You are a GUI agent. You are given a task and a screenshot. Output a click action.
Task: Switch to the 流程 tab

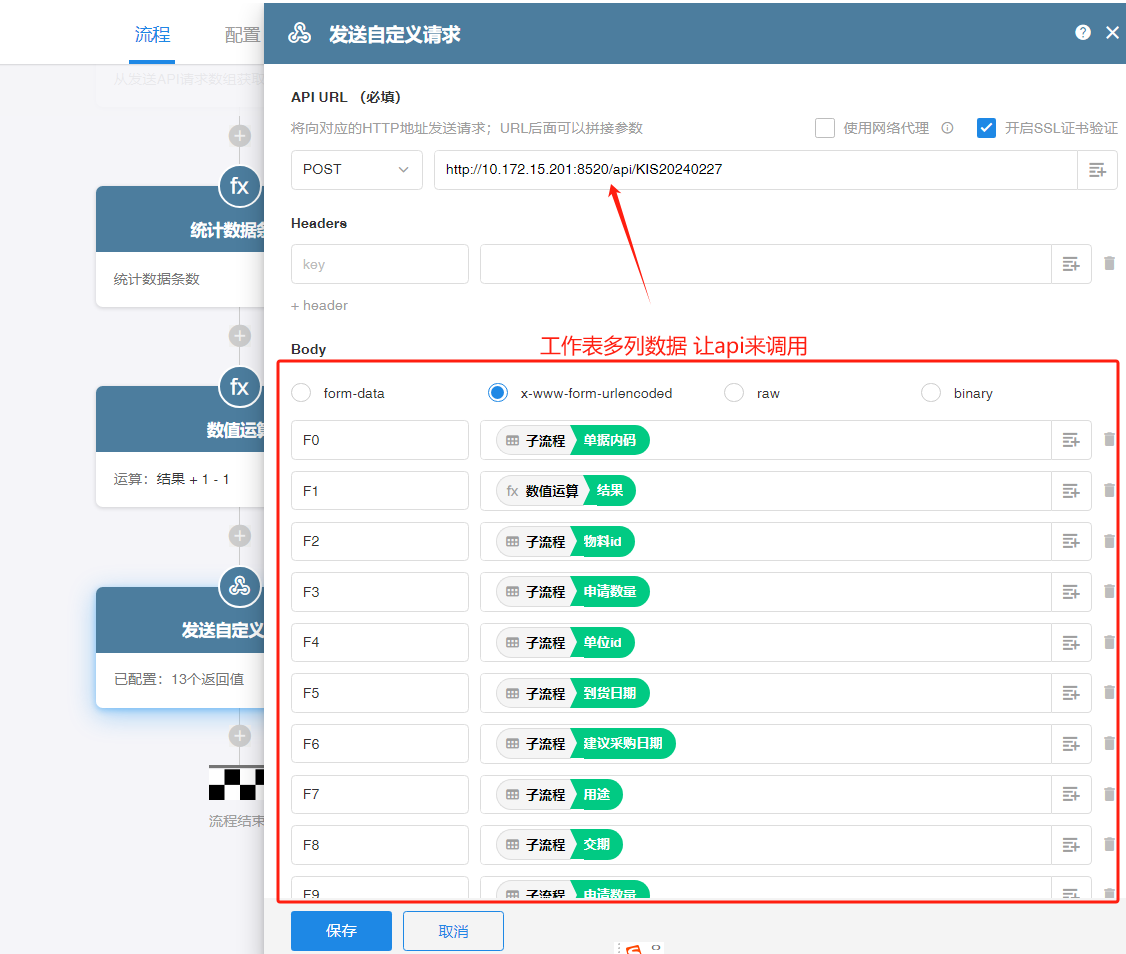point(152,34)
